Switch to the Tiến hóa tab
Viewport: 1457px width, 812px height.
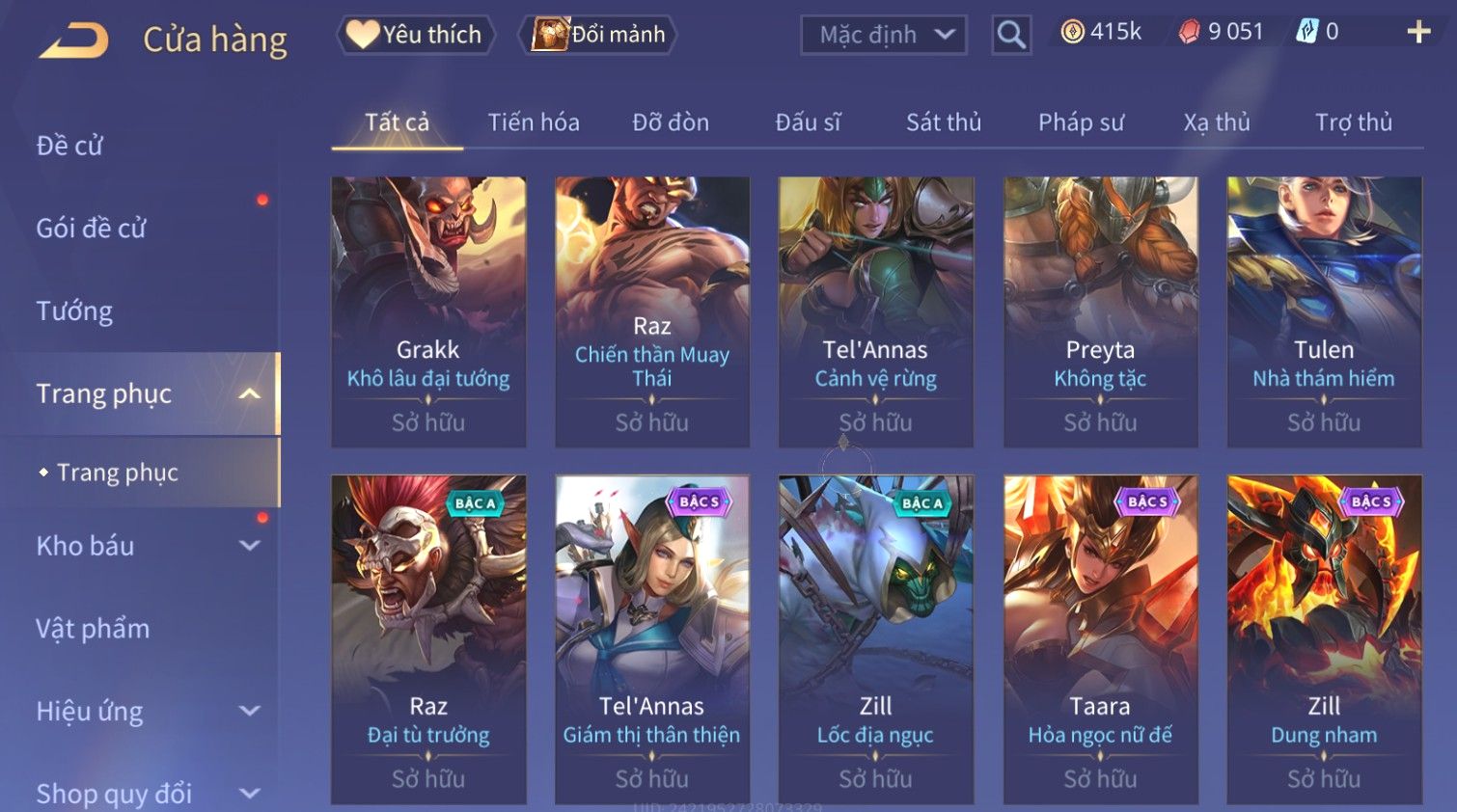coord(534,122)
